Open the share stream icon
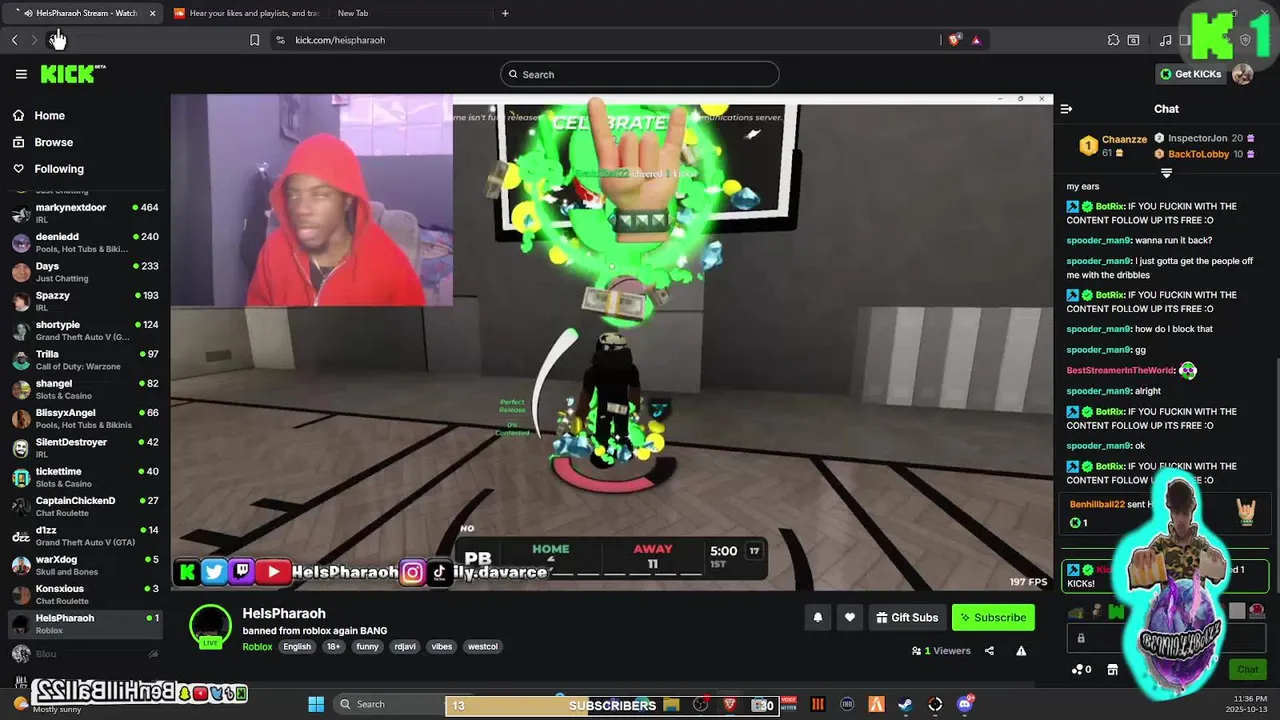1280x720 pixels. click(989, 651)
